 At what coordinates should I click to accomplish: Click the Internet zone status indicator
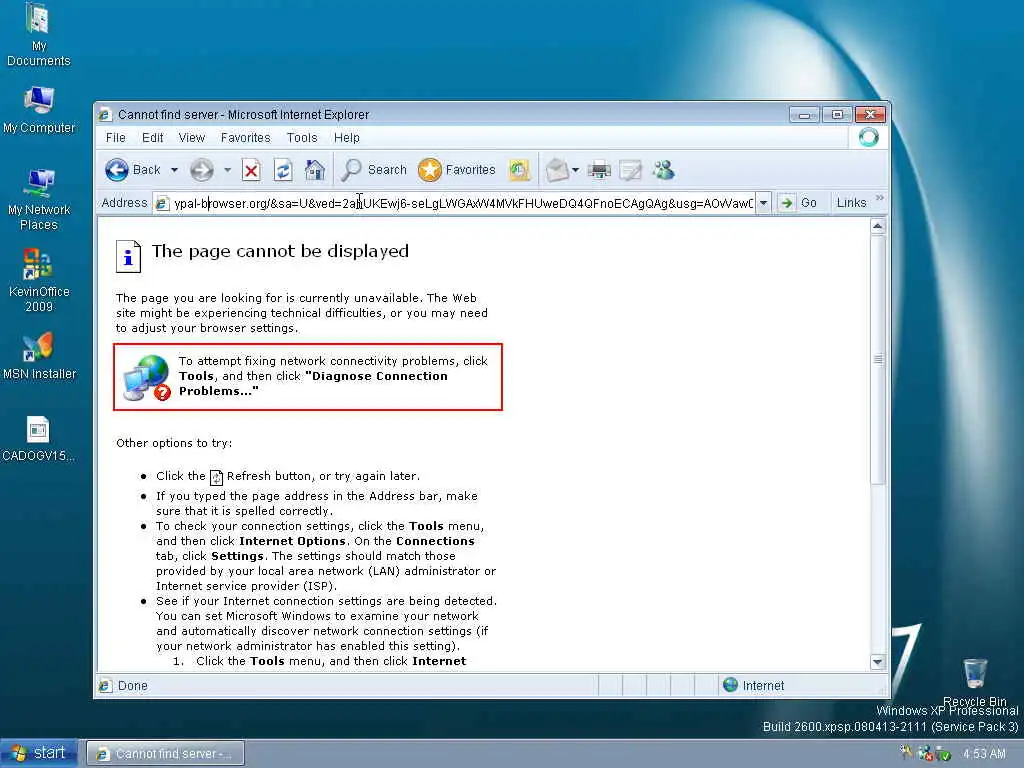click(x=754, y=686)
